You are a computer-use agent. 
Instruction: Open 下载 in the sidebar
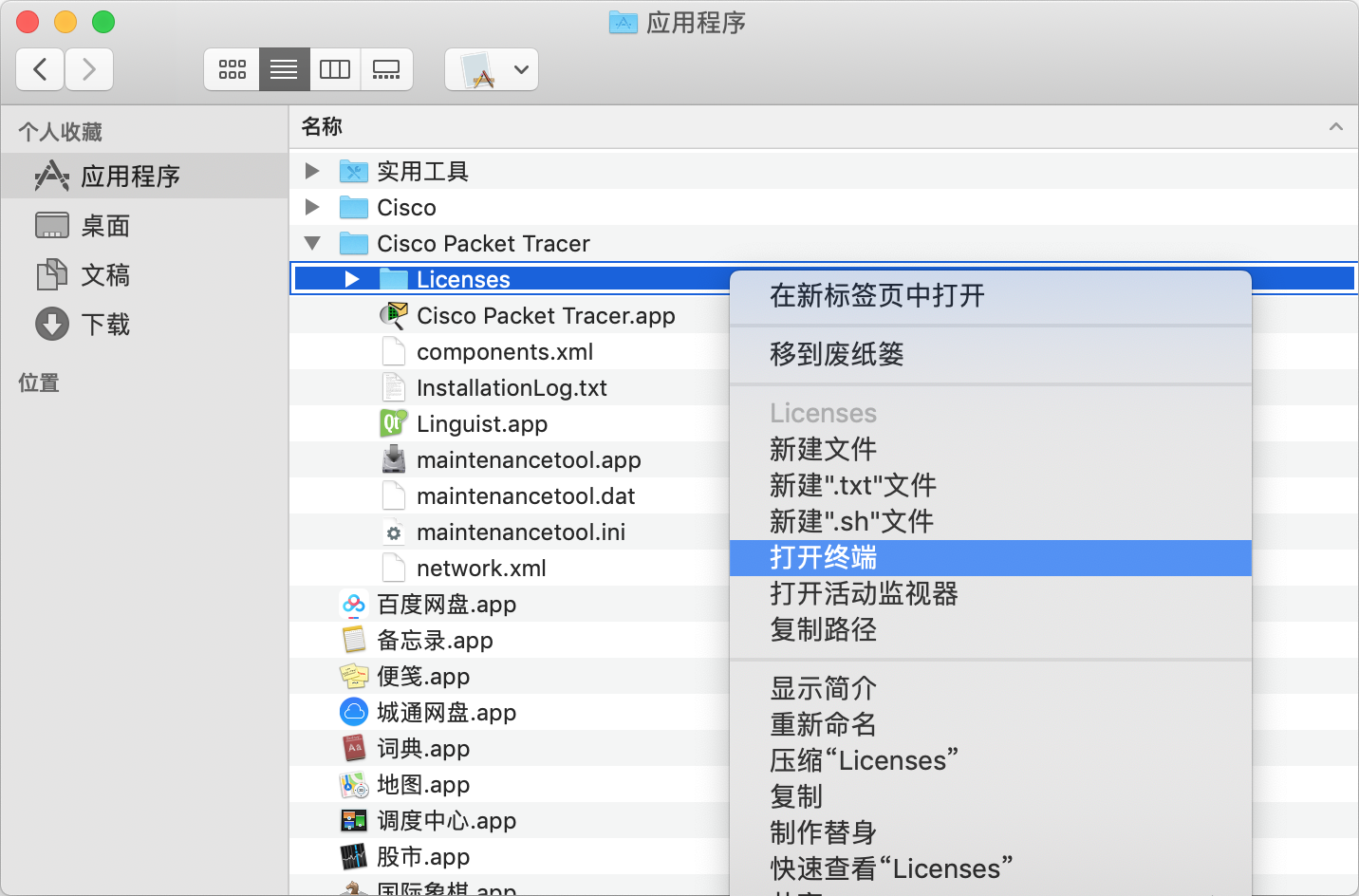point(144,324)
